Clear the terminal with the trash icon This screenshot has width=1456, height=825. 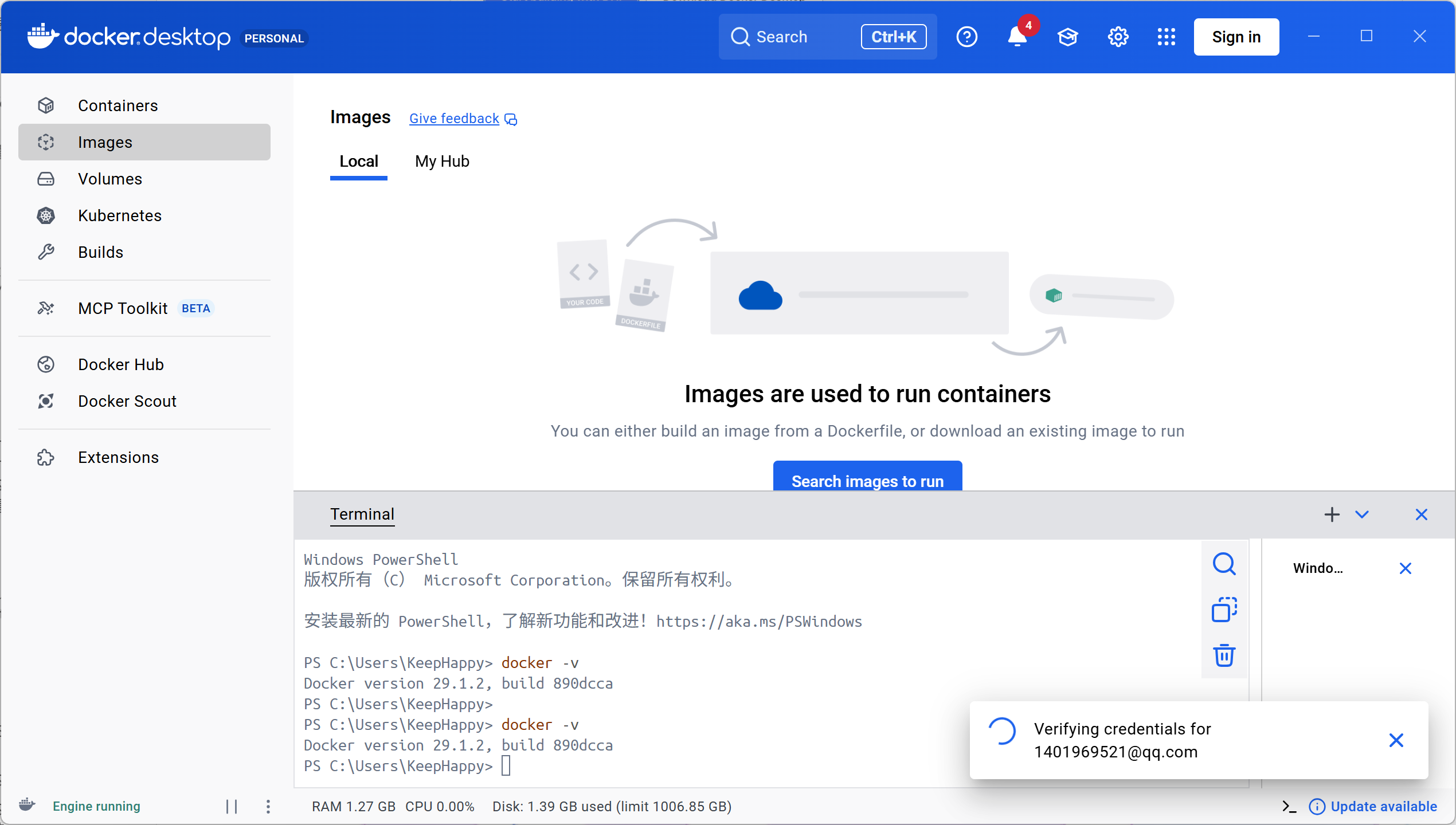tap(1224, 655)
